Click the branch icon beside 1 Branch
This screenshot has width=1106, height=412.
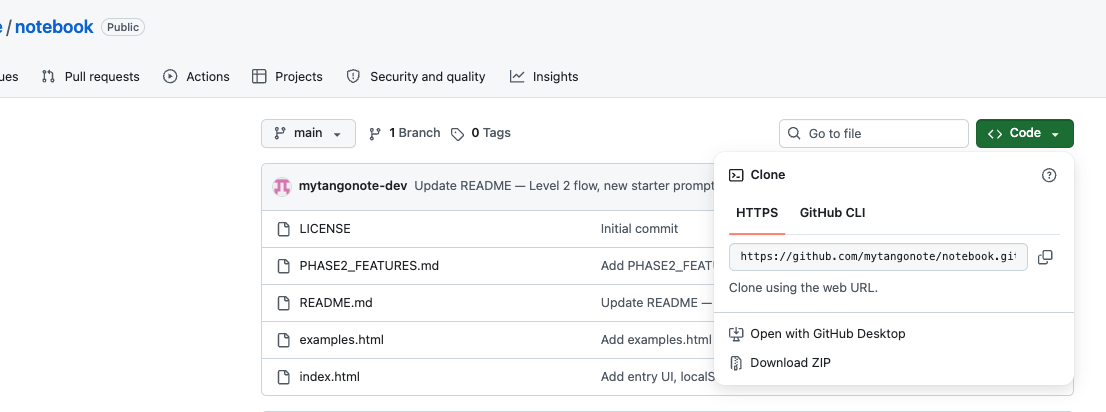[375, 133]
